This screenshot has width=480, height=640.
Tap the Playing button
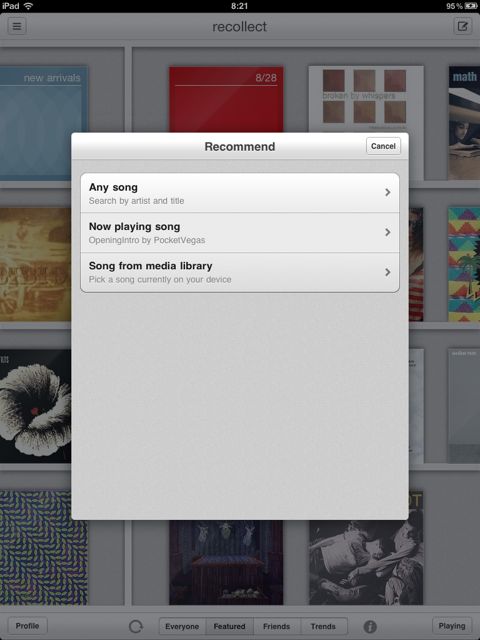click(x=452, y=626)
